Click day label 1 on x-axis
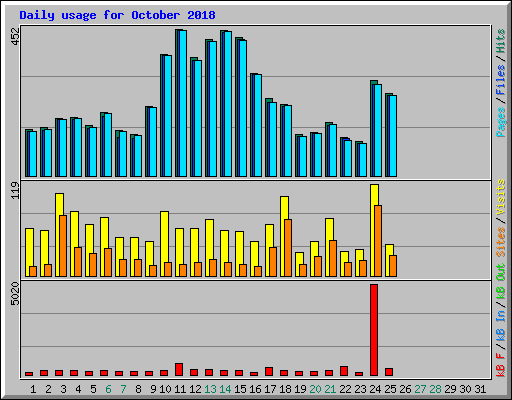 (x=33, y=389)
